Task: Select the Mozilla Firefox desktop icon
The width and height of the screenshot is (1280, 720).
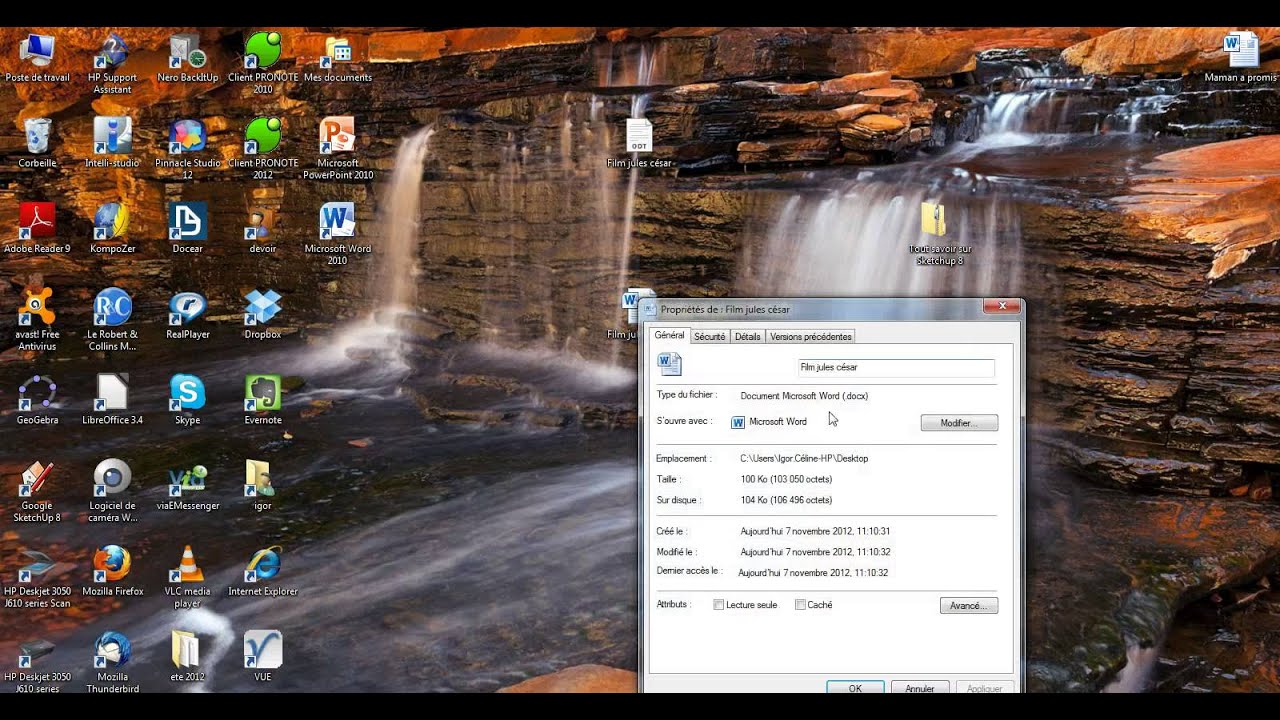Action: point(112,570)
